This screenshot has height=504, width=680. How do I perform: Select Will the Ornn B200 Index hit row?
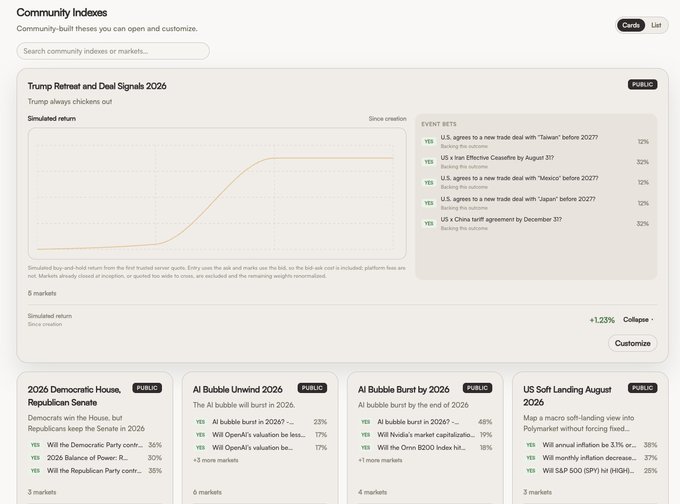point(425,448)
